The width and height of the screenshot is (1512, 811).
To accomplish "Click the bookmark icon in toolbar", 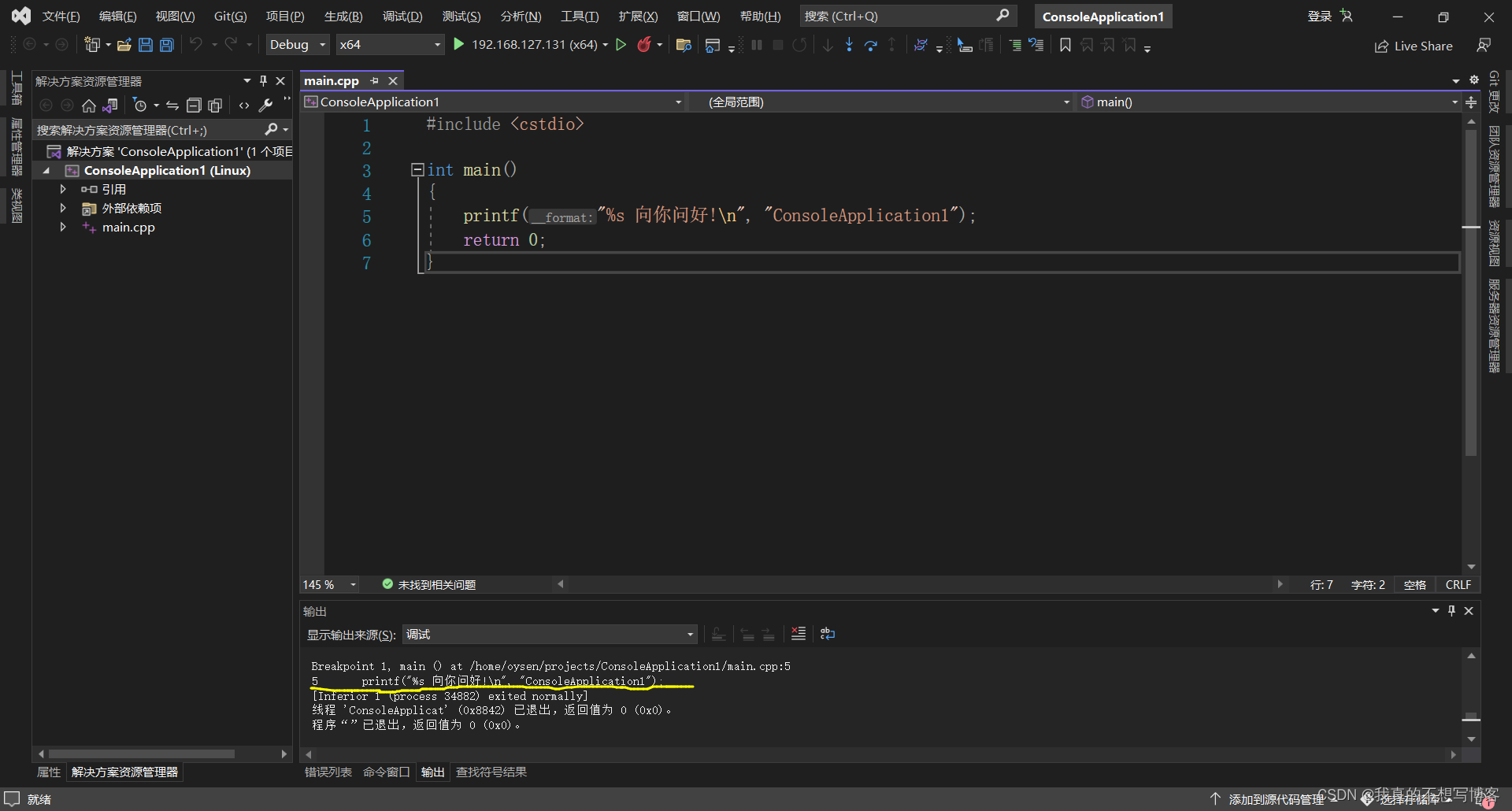I will pos(1065,45).
